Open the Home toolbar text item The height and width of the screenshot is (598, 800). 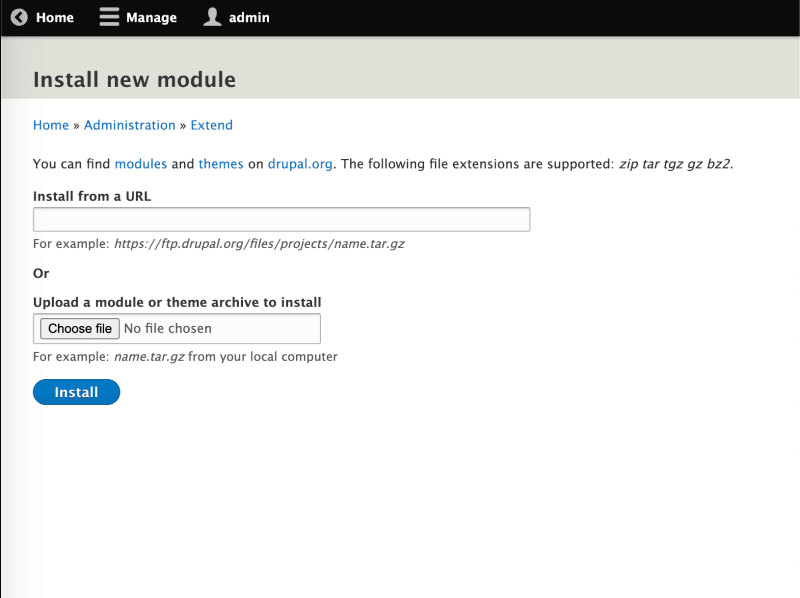pos(55,17)
